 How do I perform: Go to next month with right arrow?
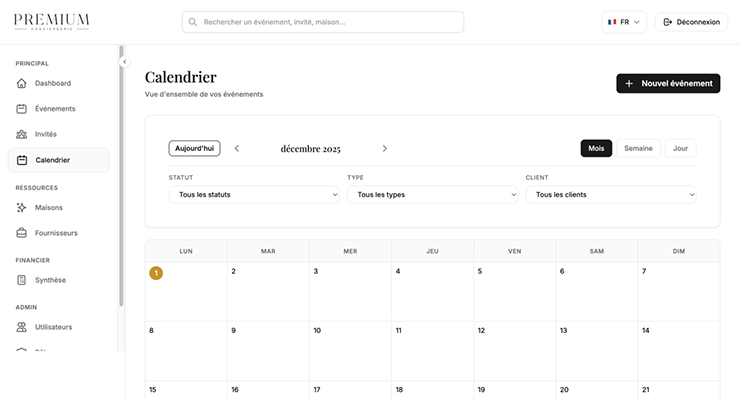[385, 148]
